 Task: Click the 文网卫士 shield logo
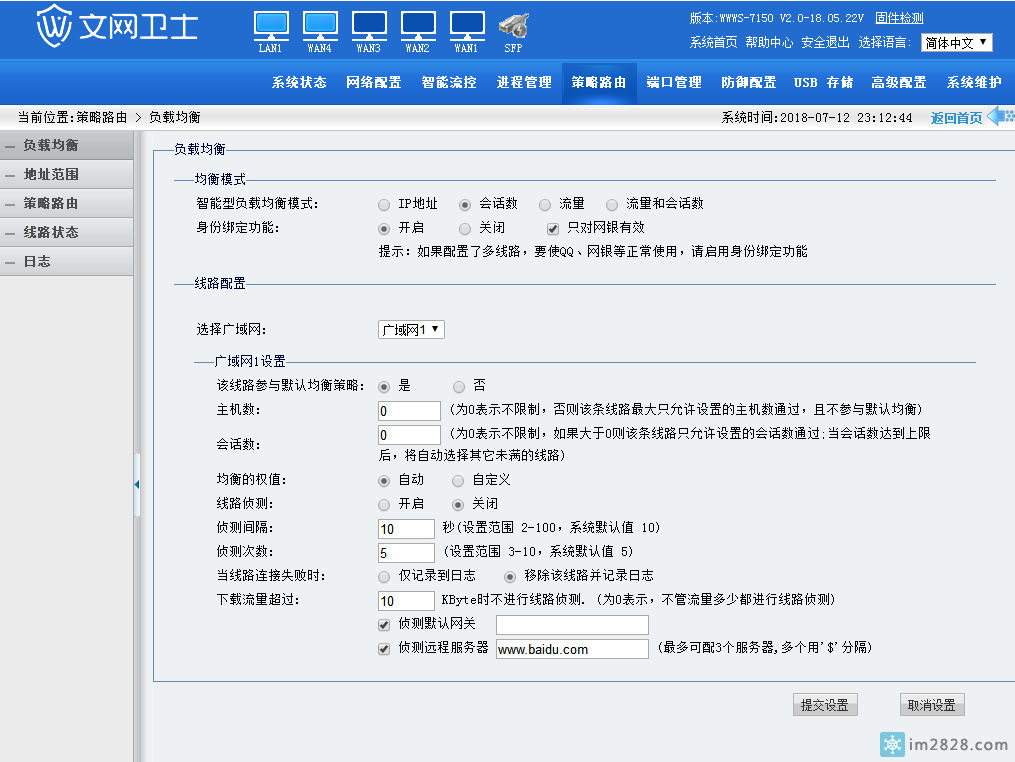(54, 28)
